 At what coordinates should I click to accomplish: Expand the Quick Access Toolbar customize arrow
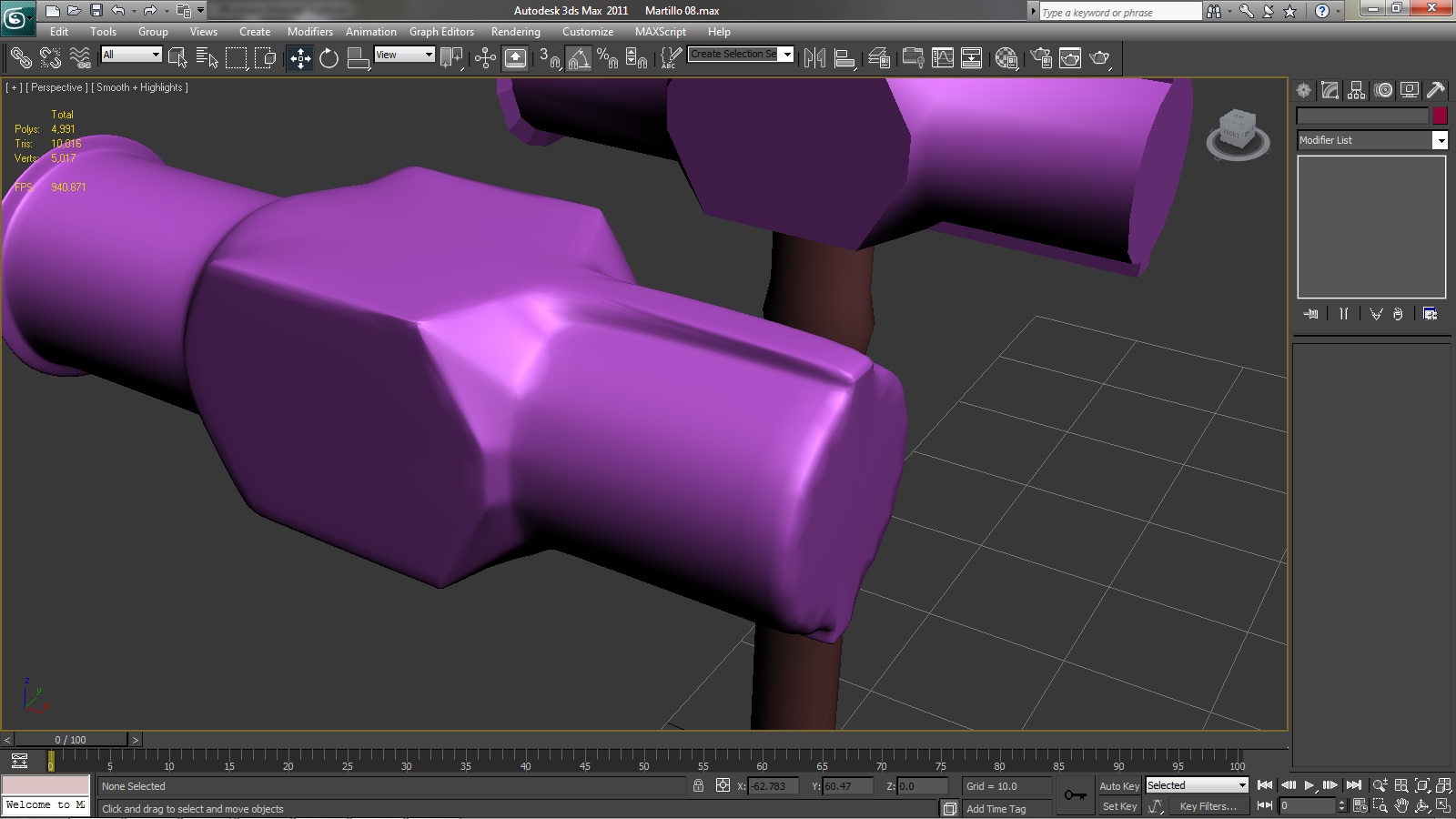(201, 10)
